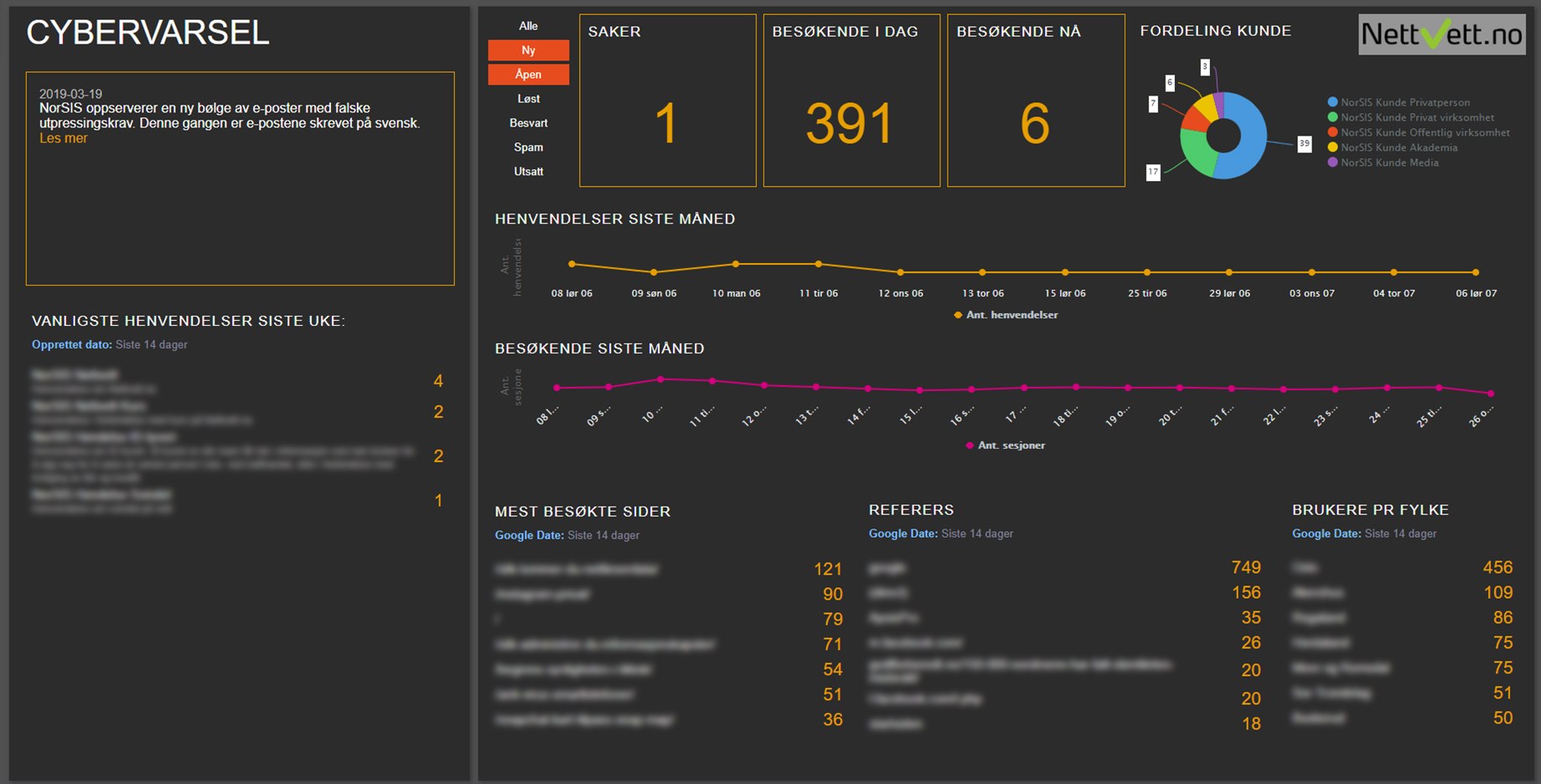Toggle the Ant. sesjoner legend marker
The width and height of the screenshot is (1541, 784).
[x=970, y=446]
